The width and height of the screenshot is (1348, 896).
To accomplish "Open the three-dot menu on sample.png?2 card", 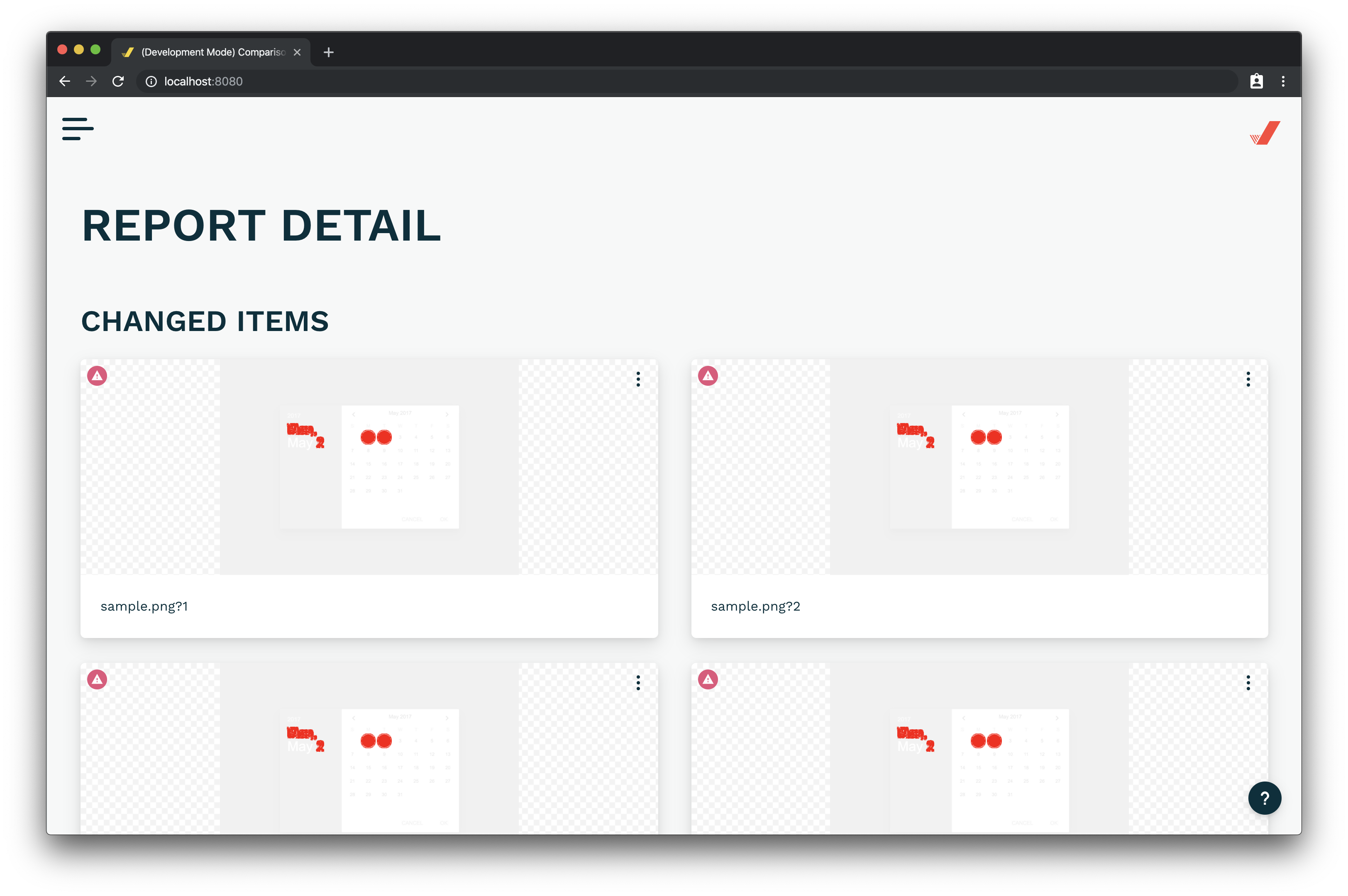I will pos(1248,380).
